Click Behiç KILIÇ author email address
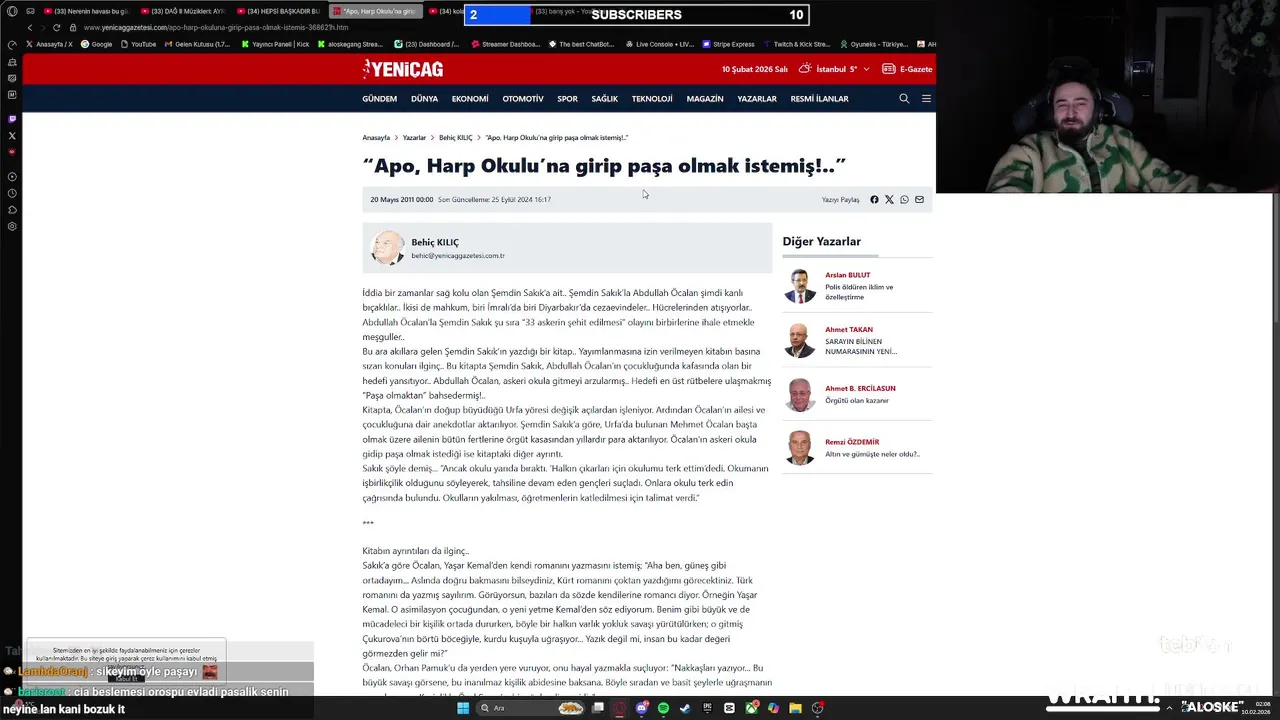 (x=458, y=256)
